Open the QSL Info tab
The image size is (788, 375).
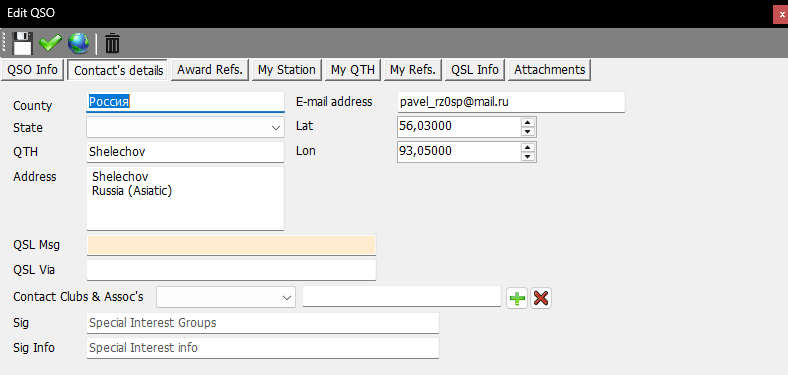click(475, 70)
